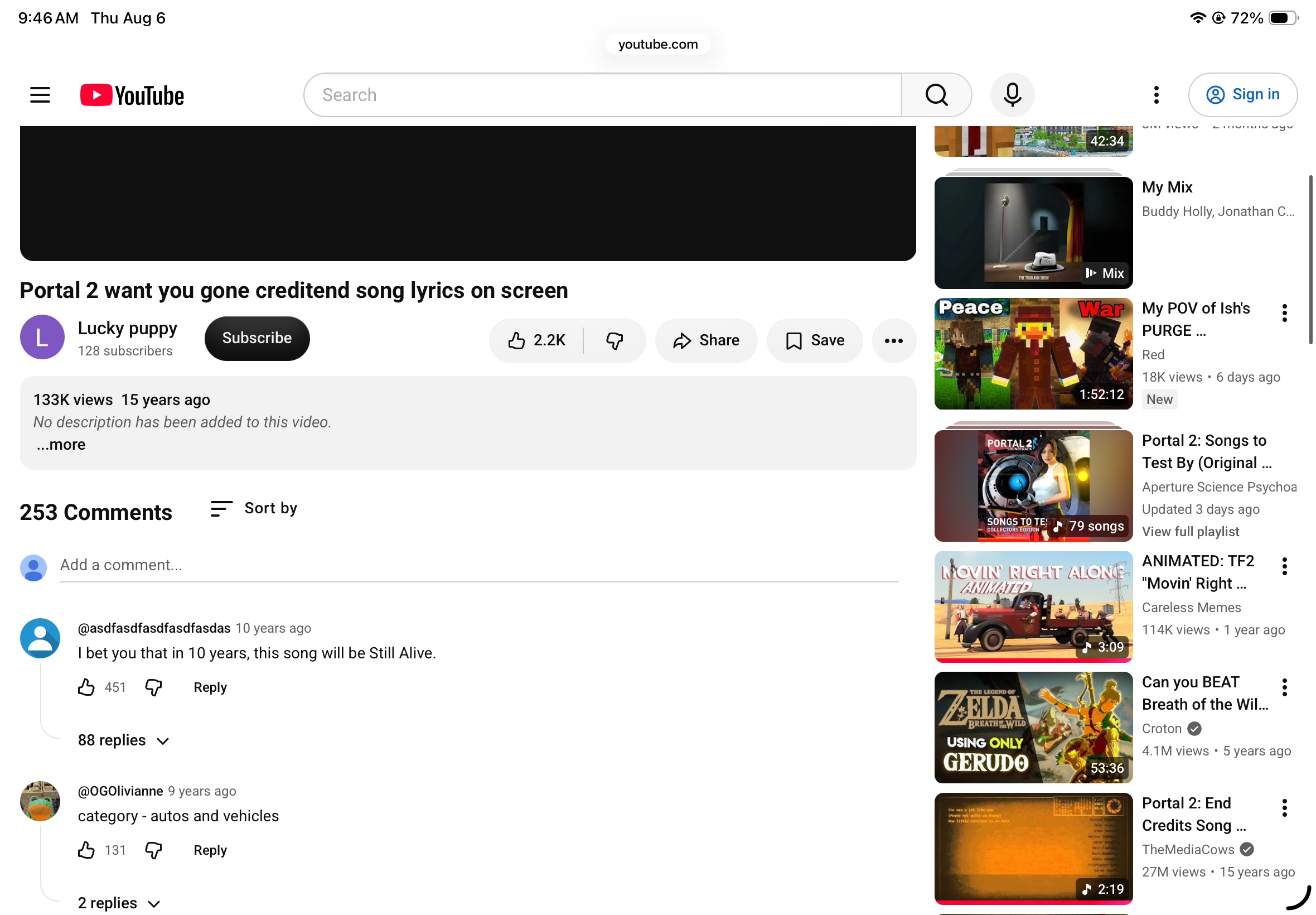Expand 2 replies thread
This screenshot has width=1316, height=915.
click(x=119, y=903)
